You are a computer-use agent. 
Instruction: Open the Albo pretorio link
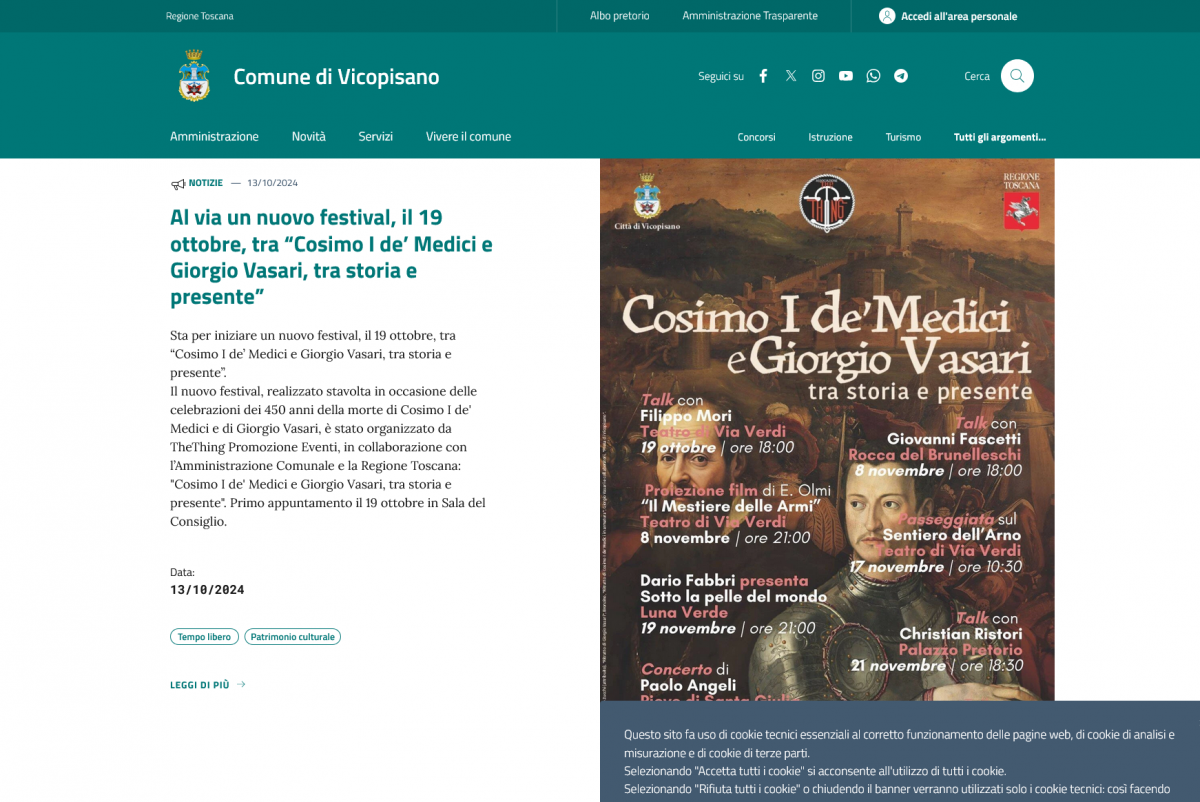619,16
